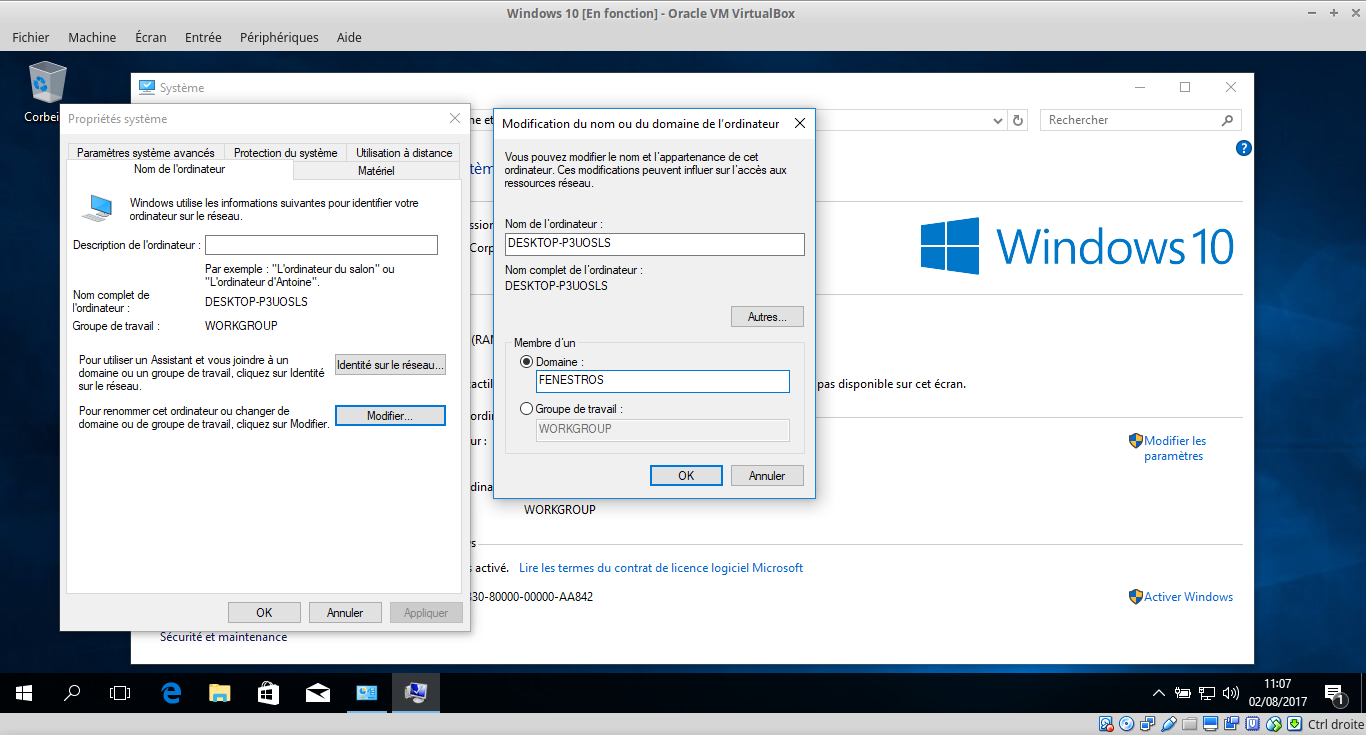Open the Machine menu
The height and width of the screenshot is (735, 1366).
92,37
